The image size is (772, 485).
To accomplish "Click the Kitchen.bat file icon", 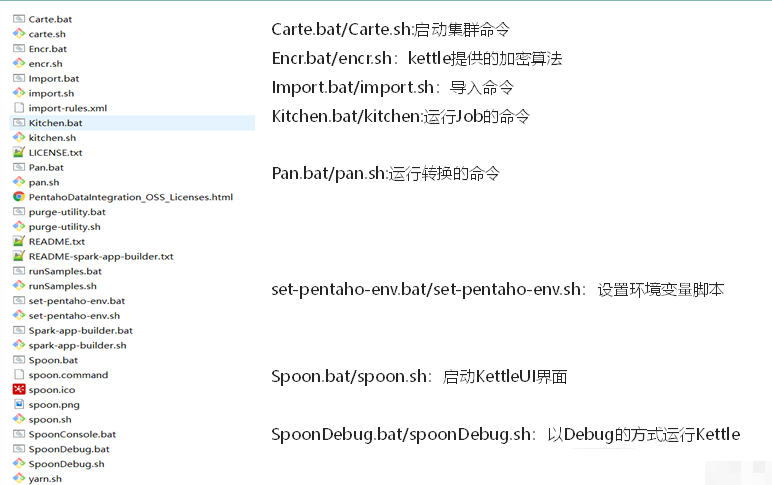I will click(19, 122).
